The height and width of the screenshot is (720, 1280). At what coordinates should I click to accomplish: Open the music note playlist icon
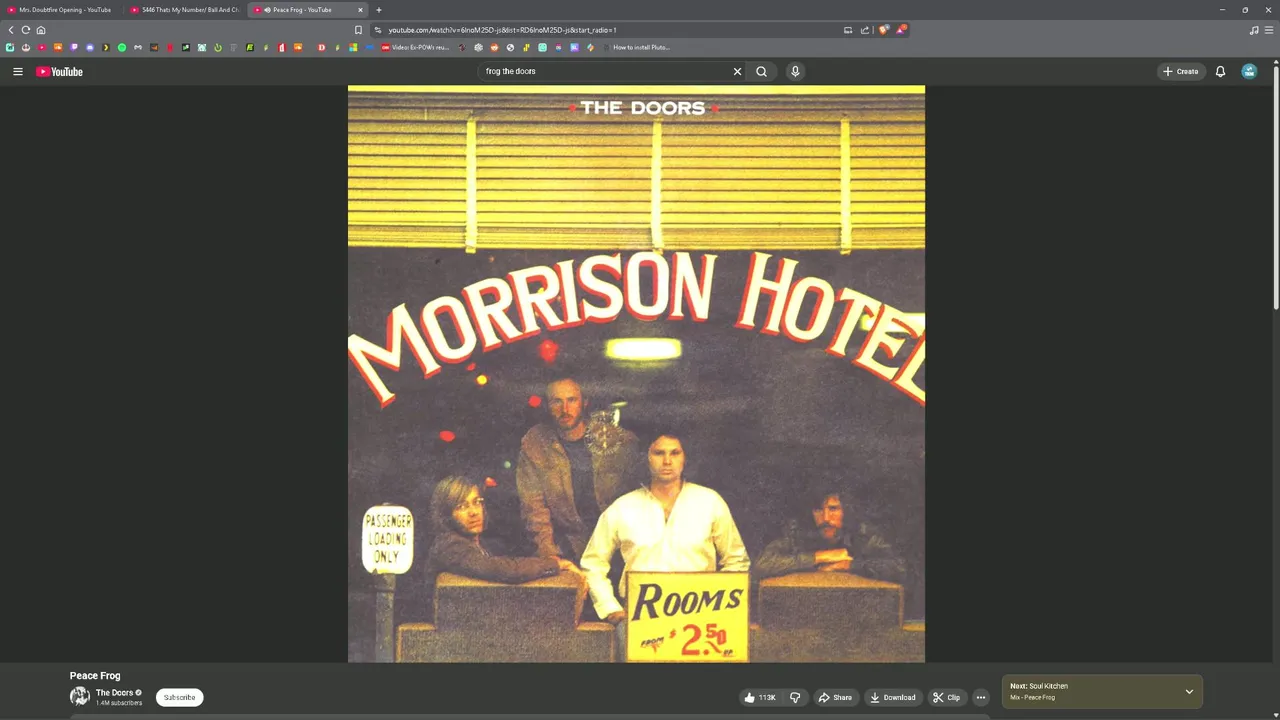[1254, 30]
